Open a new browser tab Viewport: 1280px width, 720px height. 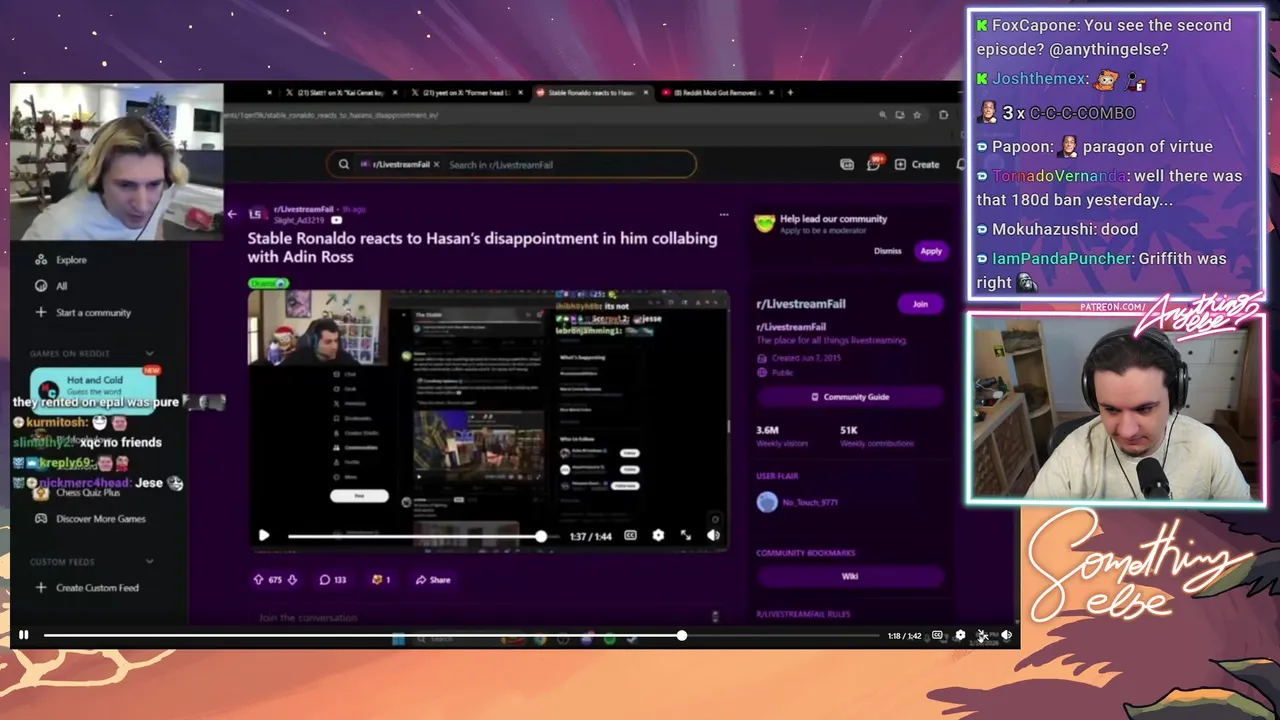point(790,92)
